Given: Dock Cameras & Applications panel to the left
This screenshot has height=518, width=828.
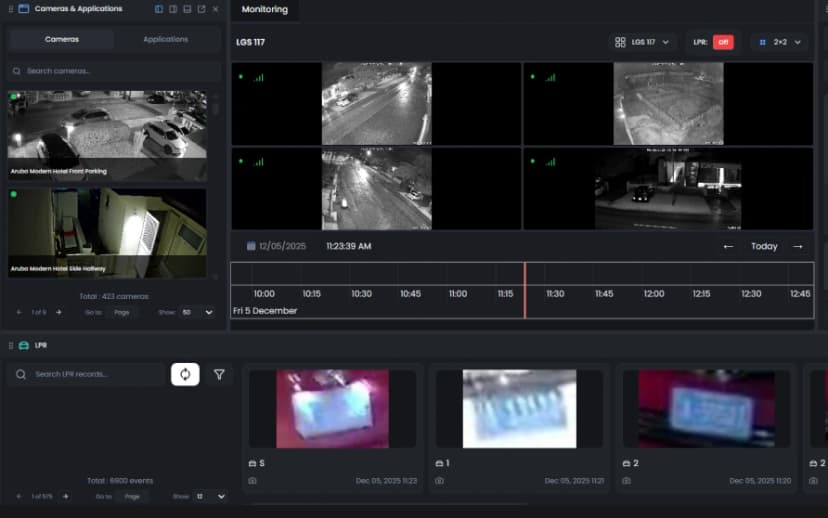Looking at the screenshot, I should click(159, 9).
